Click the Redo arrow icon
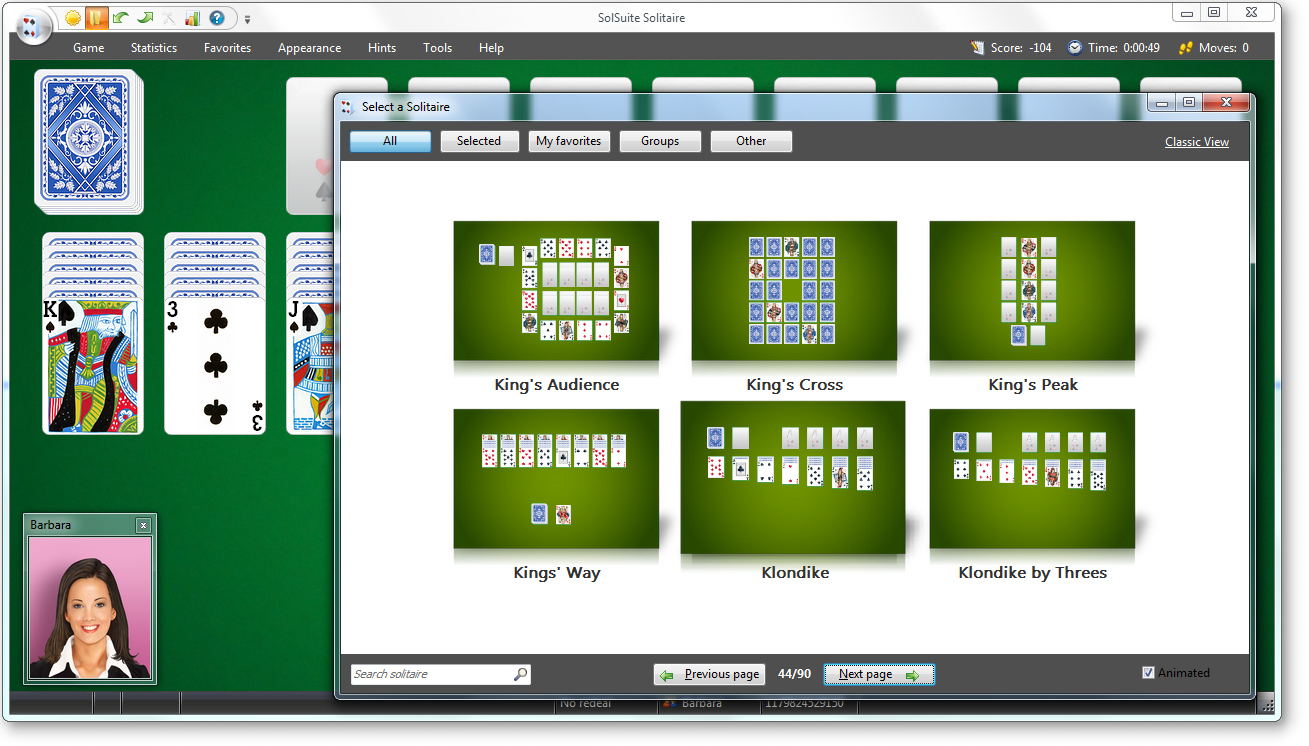This screenshot has height=746, width=1309. pyautogui.click(x=146, y=17)
